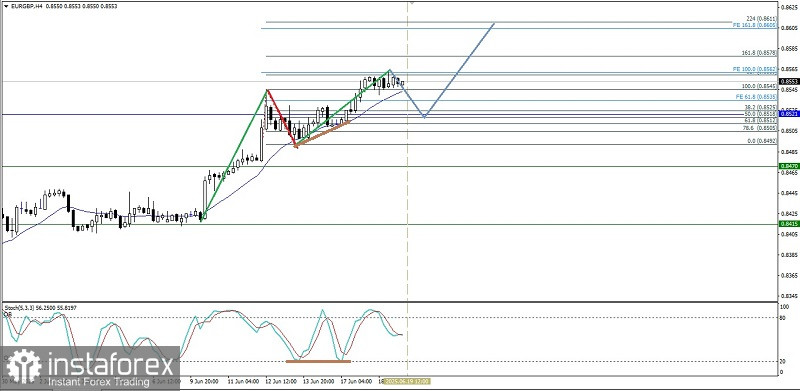Screen dimensions: 800x391
Task: Click the stochastic scale value 80
Action: click(784, 317)
